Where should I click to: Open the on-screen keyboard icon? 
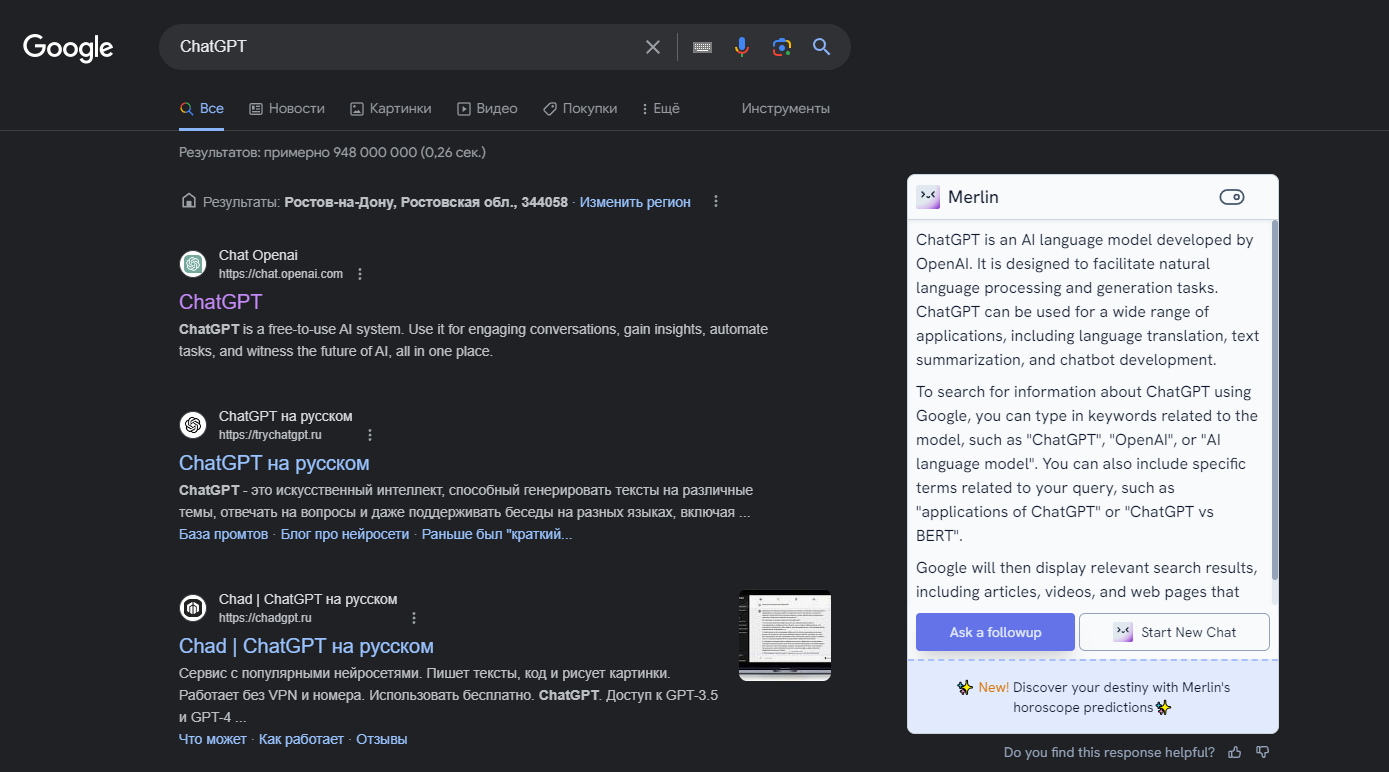click(702, 47)
